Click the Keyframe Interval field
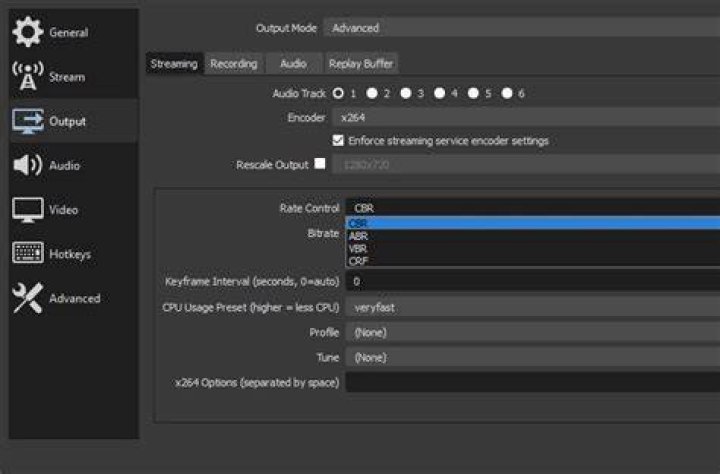The image size is (720, 474). point(533,281)
